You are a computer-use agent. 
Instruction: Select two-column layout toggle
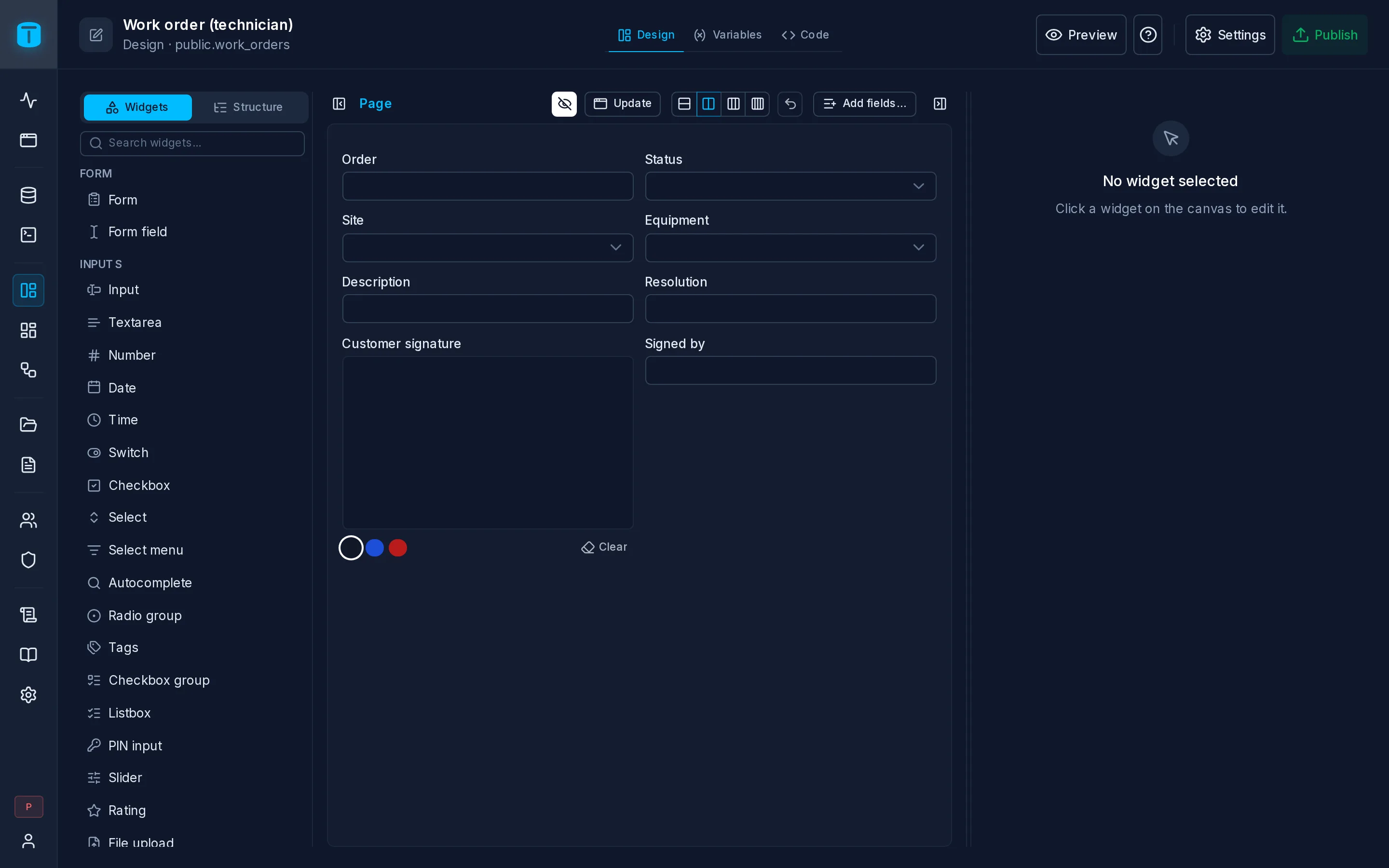pyautogui.click(x=708, y=104)
